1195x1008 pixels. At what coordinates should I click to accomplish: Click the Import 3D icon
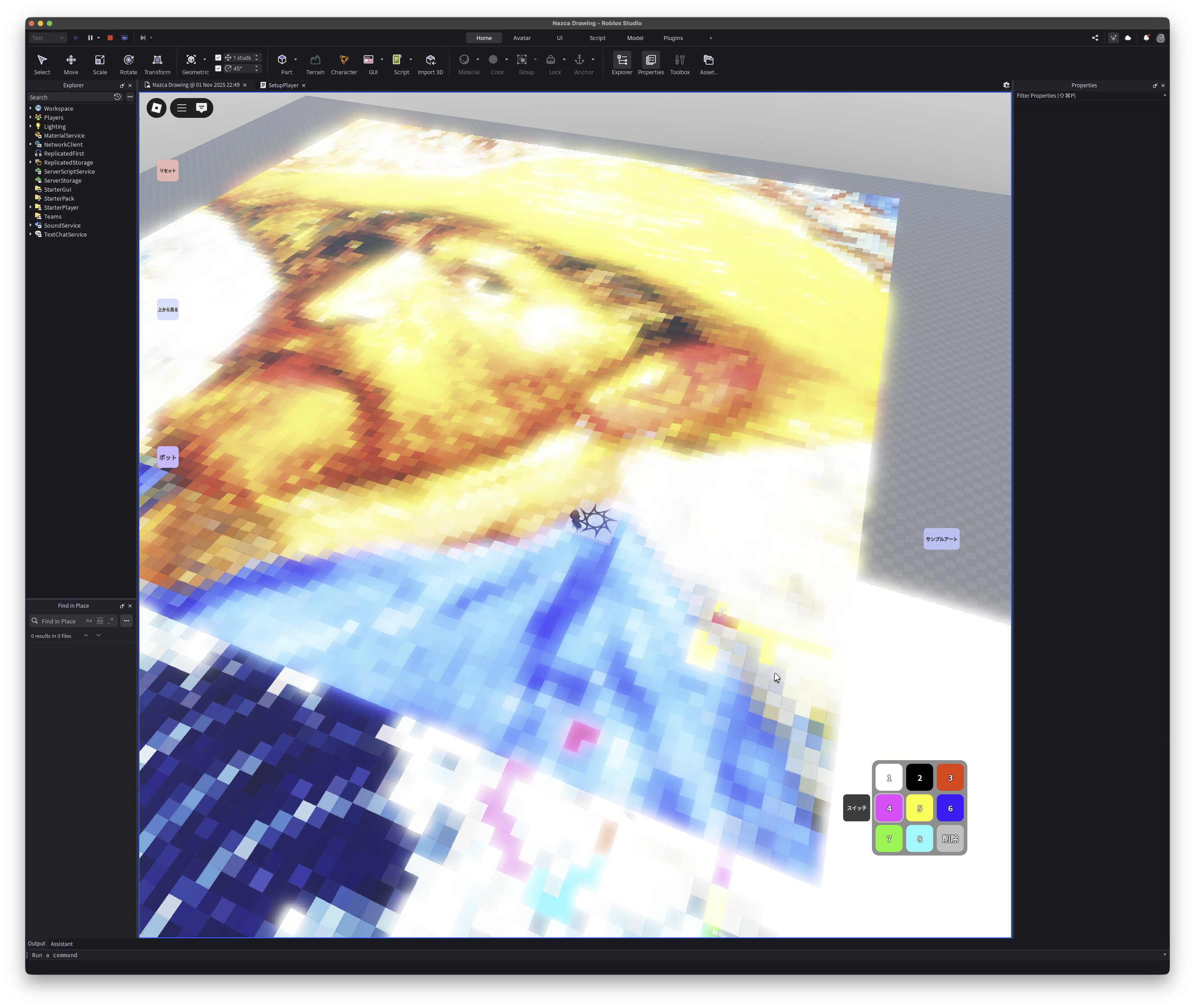coord(430,60)
